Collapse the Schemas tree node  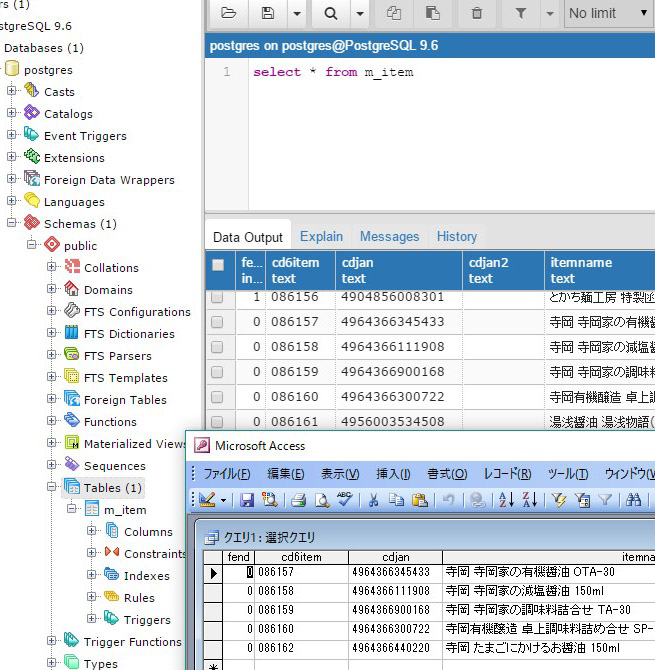(13, 224)
